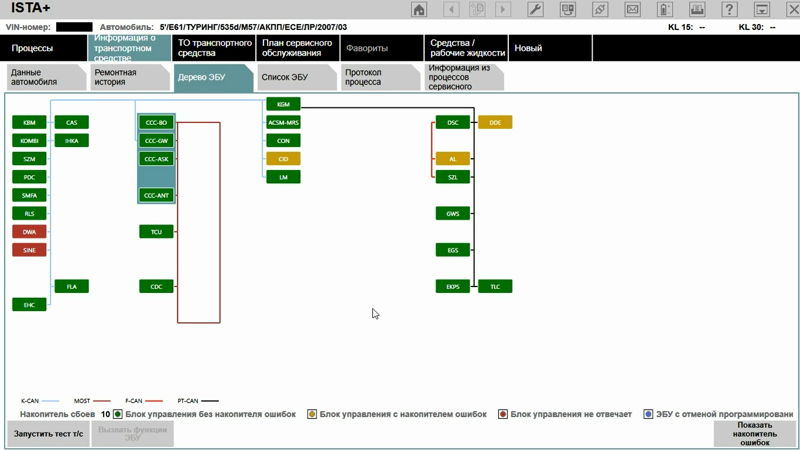Open the Список ЭБУ tab
Viewport: 800px width, 450px height.
293,79
